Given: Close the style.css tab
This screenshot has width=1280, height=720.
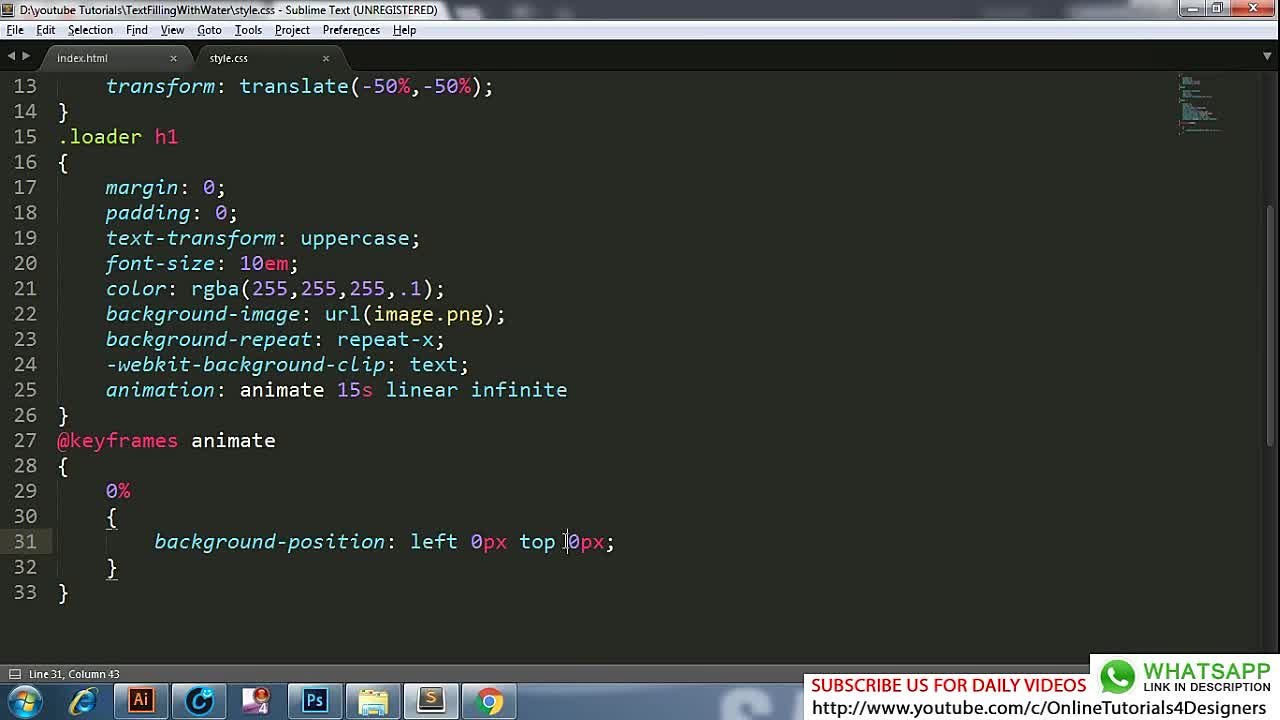Looking at the screenshot, I should tap(325, 58).
